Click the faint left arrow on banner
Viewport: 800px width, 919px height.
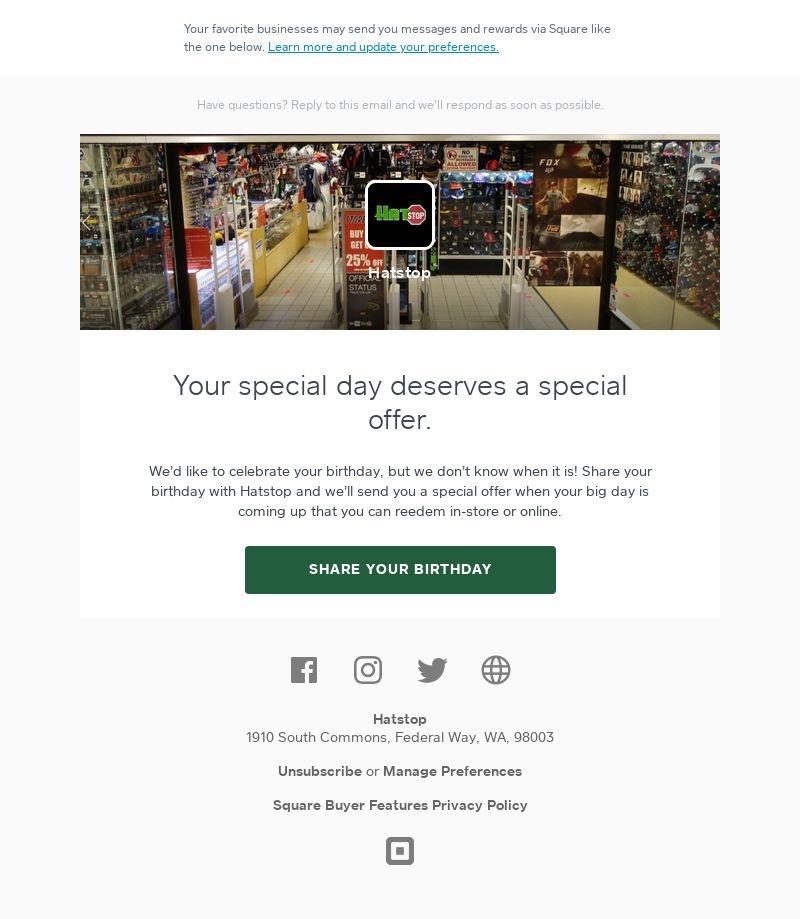tap(87, 222)
